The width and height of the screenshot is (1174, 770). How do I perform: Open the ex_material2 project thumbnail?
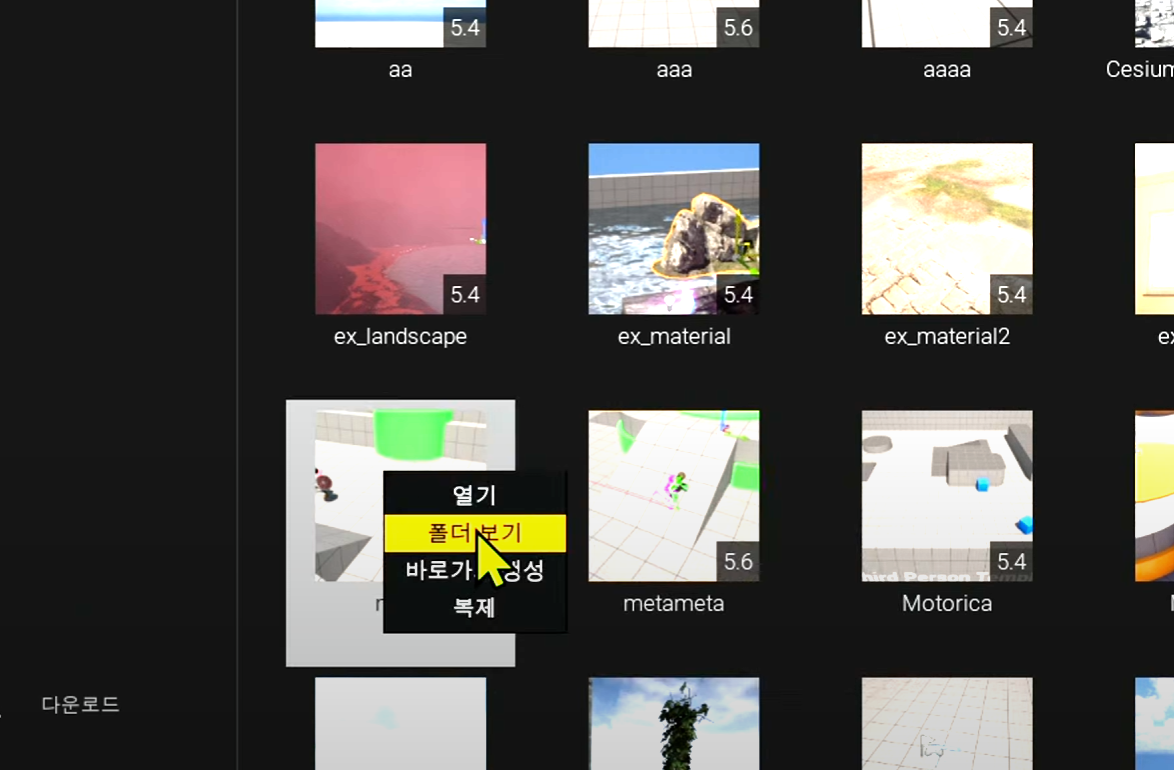947,228
